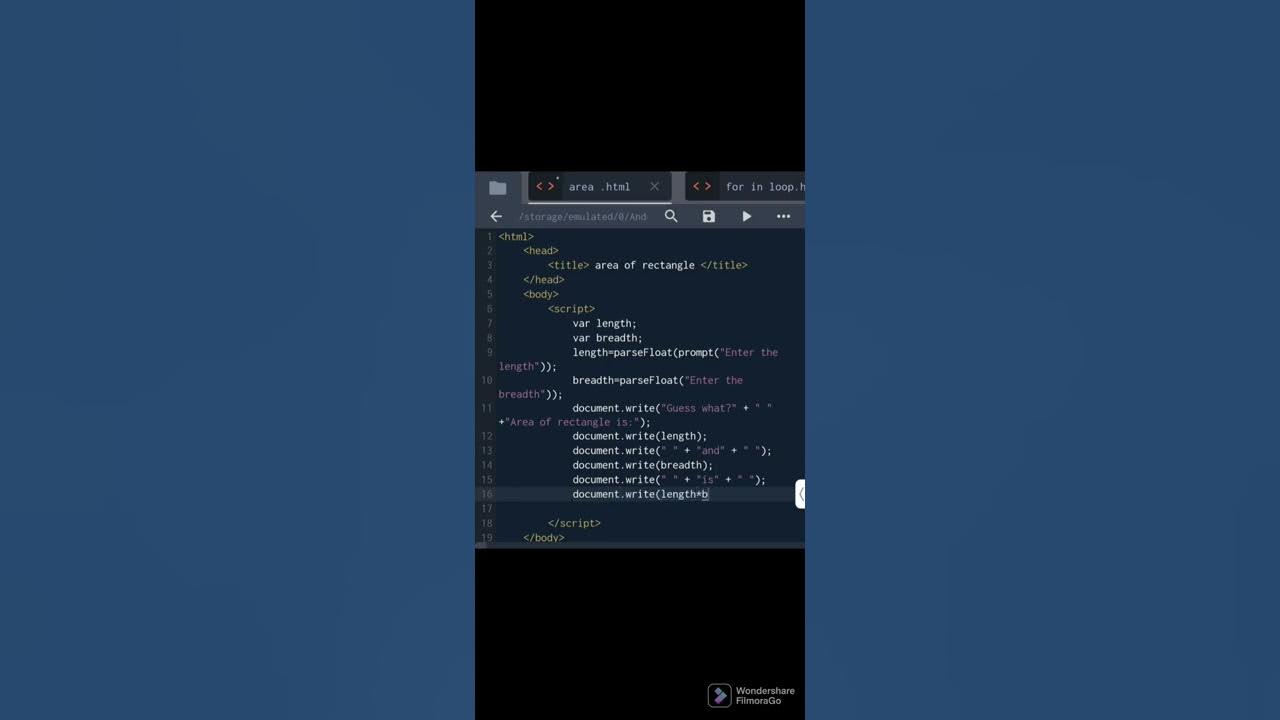Save the file with the floppy disk icon
The height and width of the screenshot is (720, 1280).
coord(709,216)
